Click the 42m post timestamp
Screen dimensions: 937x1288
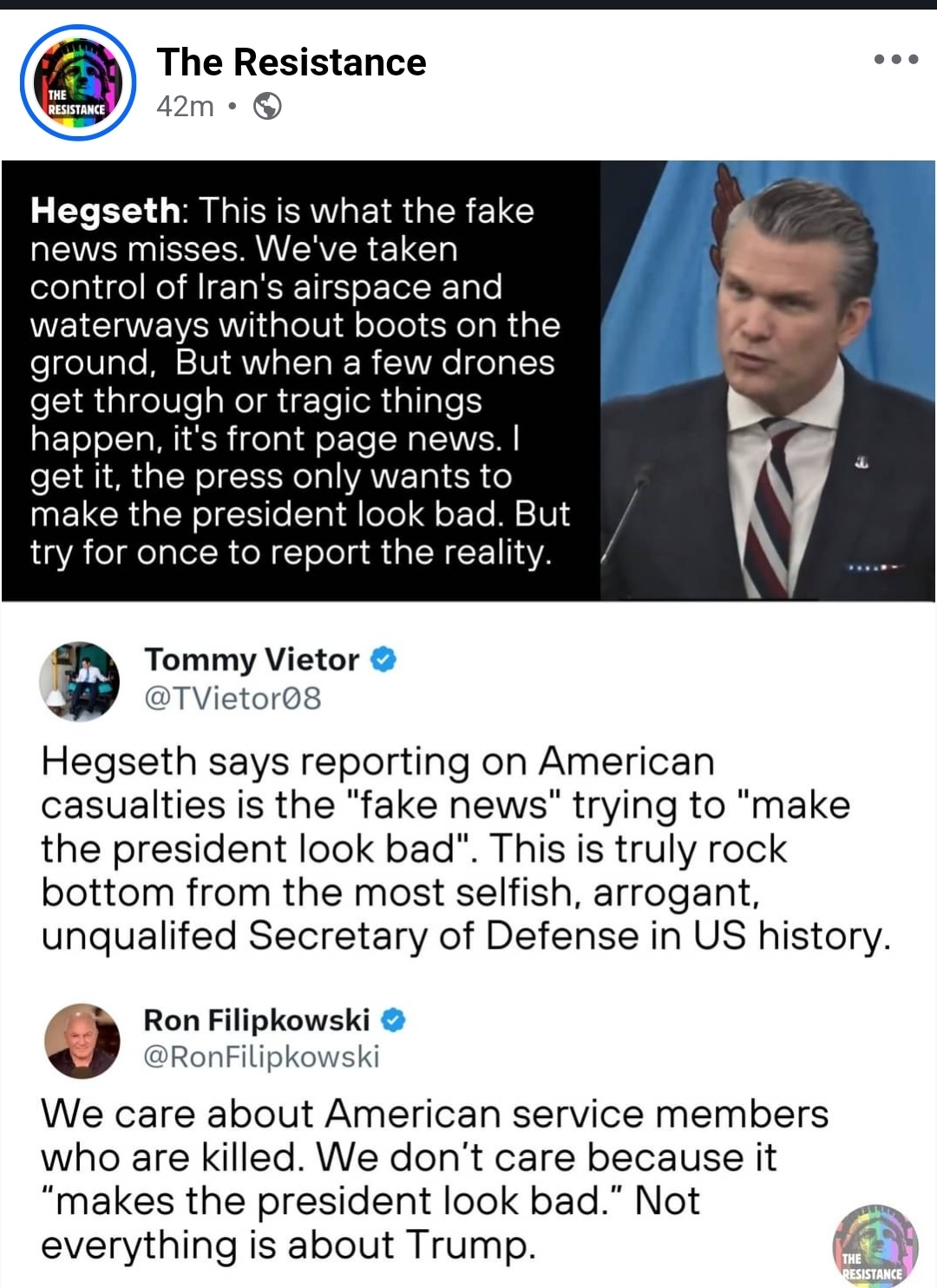click(x=185, y=107)
